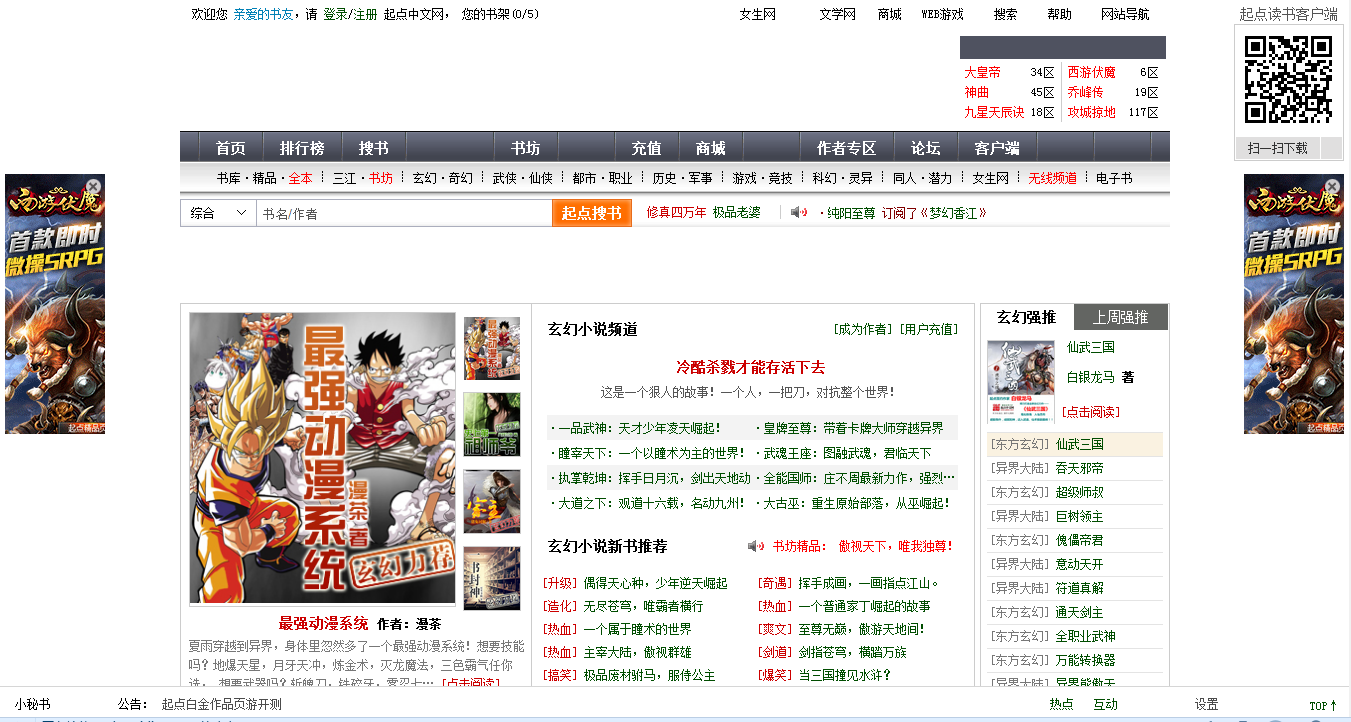Click 互动 in the bottom bar

1105,704
